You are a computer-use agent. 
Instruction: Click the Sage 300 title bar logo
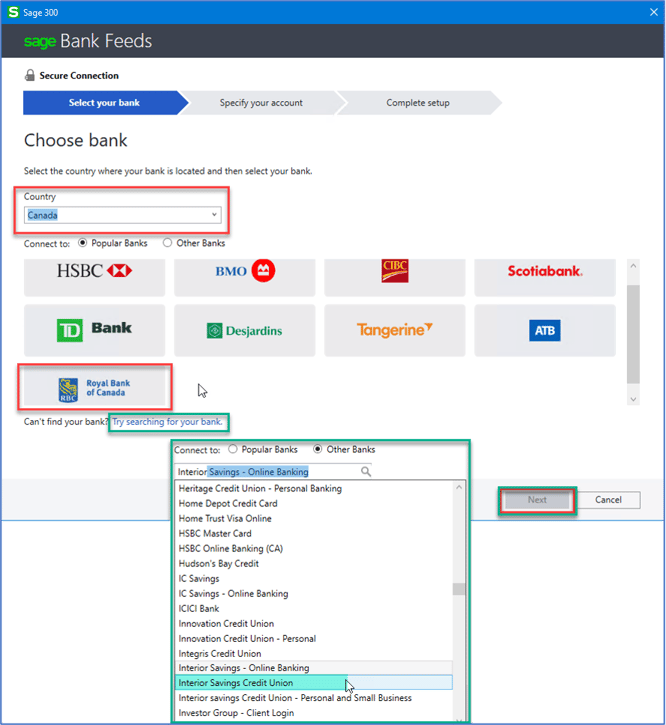(13, 12)
